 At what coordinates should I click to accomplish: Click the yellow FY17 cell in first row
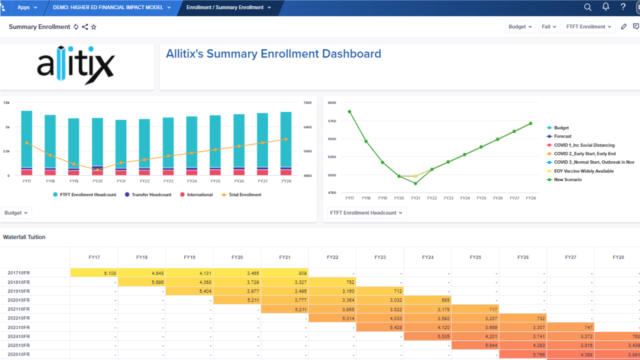pyautogui.click(x=94, y=273)
